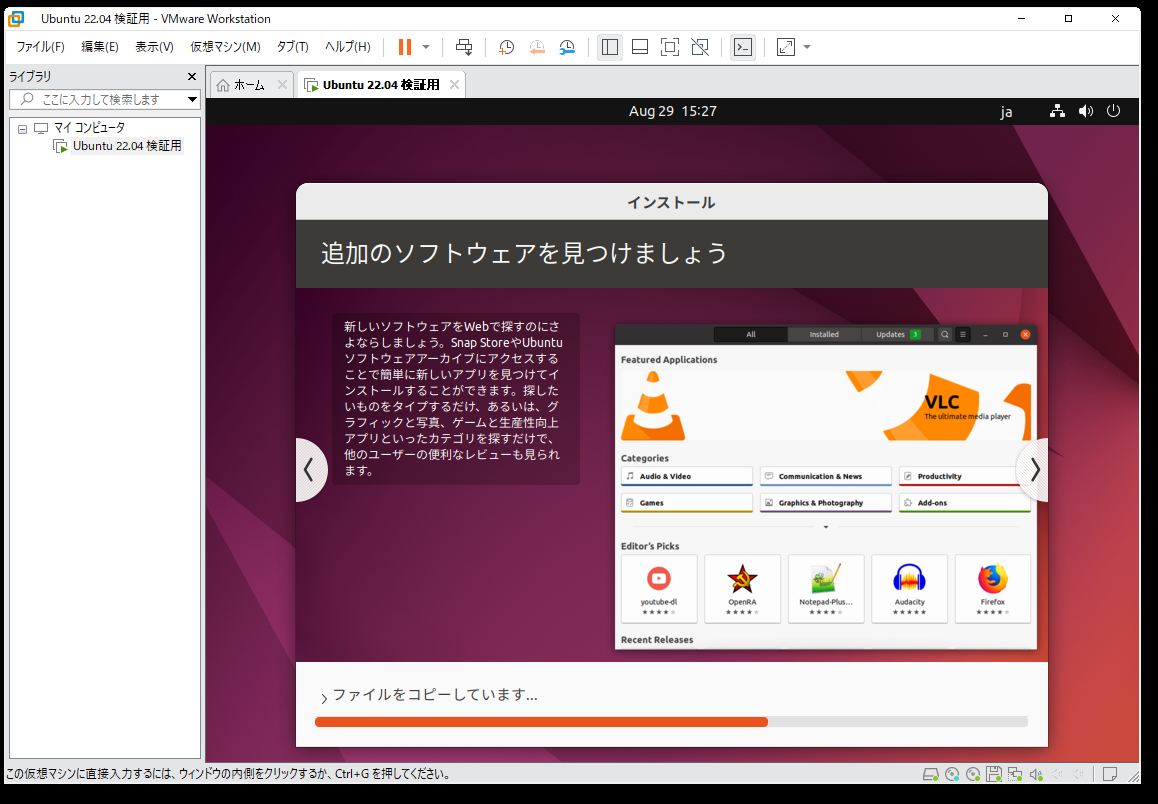Click the network adapter status icon
The height and width of the screenshot is (804, 1158).
[1015, 774]
